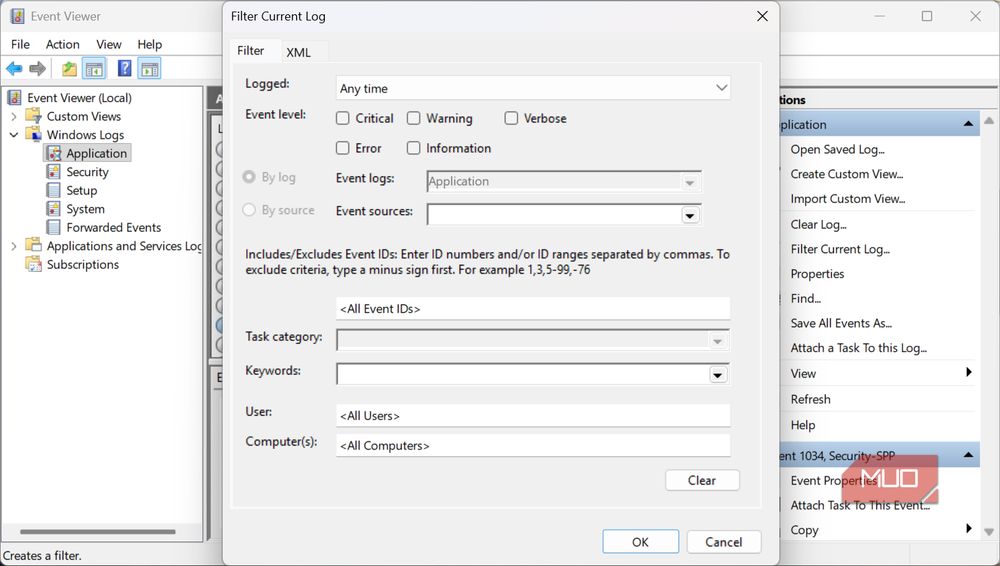Click the Forward arrow toolbar icon
The height and width of the screenshot is (566, 1000).
[38, 68]
